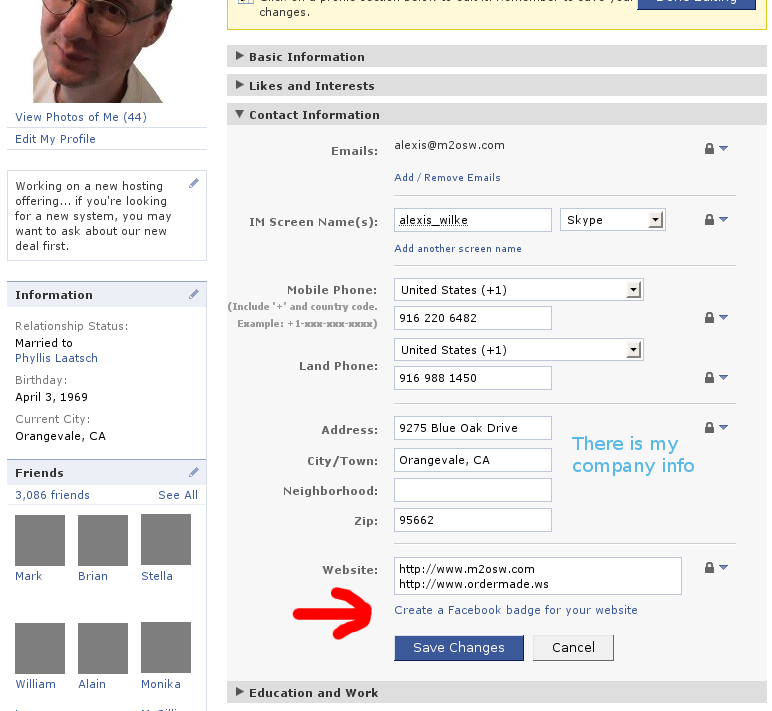Click the pencil icon beside Friends header
Screen dimensions: 772x711
tap(194, 472)
